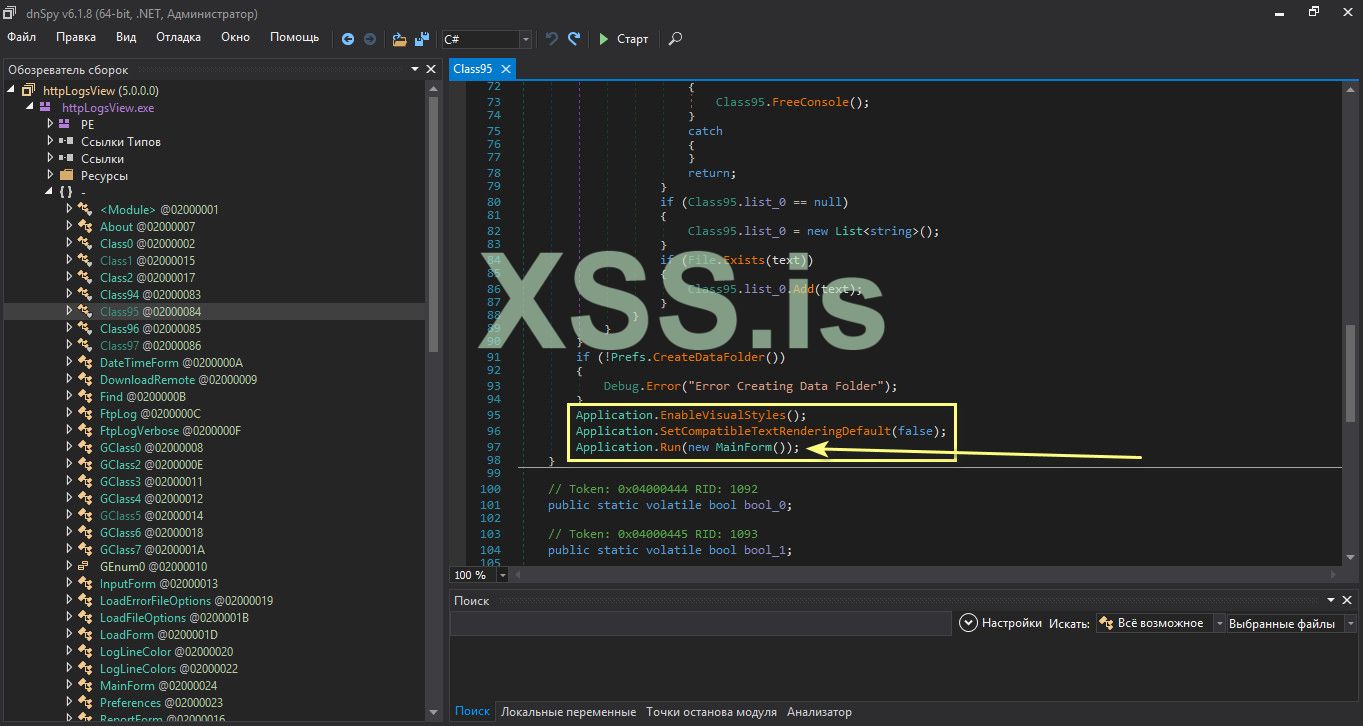
Task: Click the navigate back arrow icon
Action: [348, 39]
